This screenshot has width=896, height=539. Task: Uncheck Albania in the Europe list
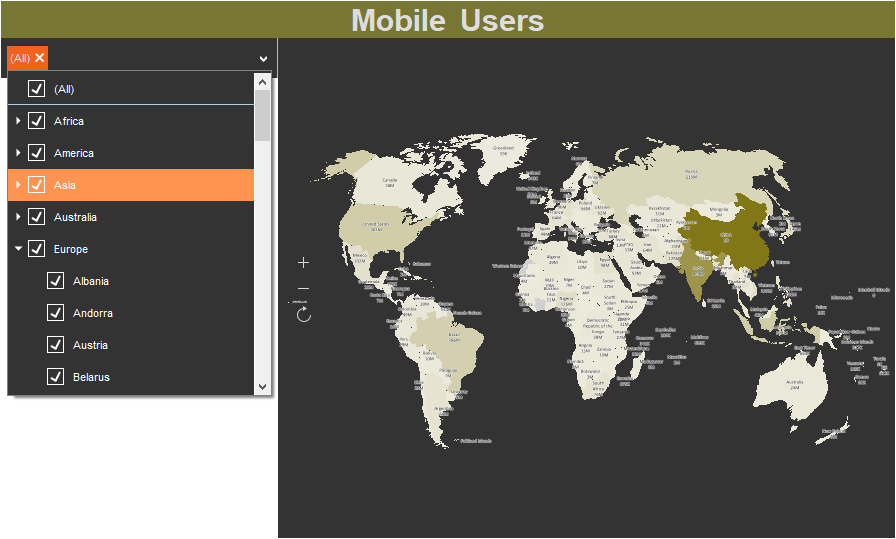pyautogui.click(x=56, y=281)
